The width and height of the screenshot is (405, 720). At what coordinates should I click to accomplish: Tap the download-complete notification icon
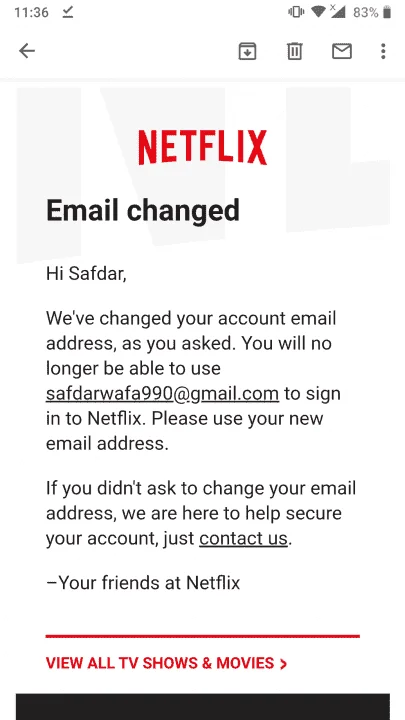tap(68, 12)
